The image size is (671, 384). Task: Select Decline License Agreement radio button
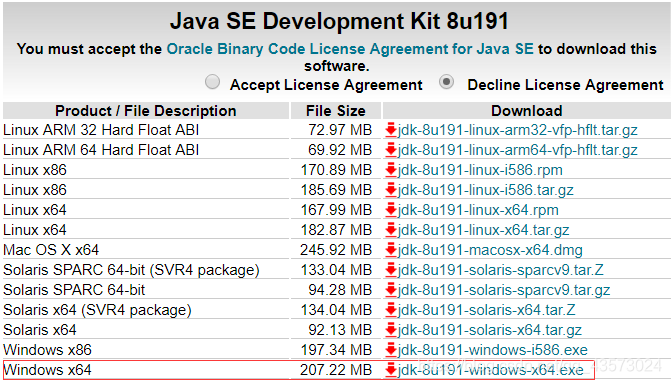coord(446,82)
